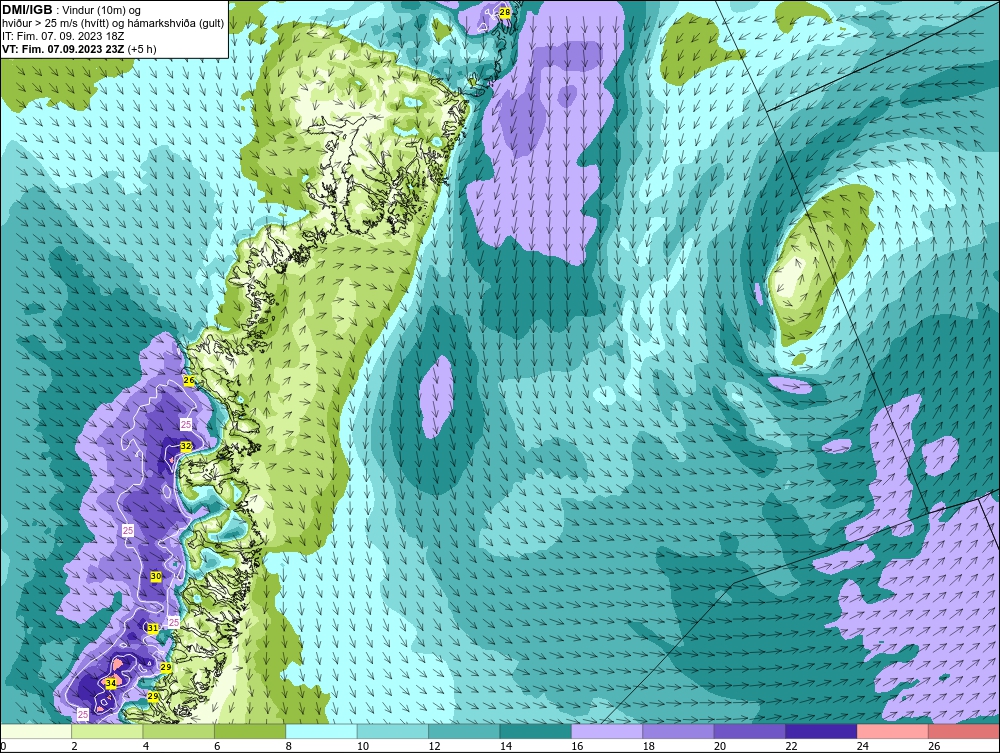
Task: Pick the coral red above-26 m/s swatch
Action: [964, 731]
